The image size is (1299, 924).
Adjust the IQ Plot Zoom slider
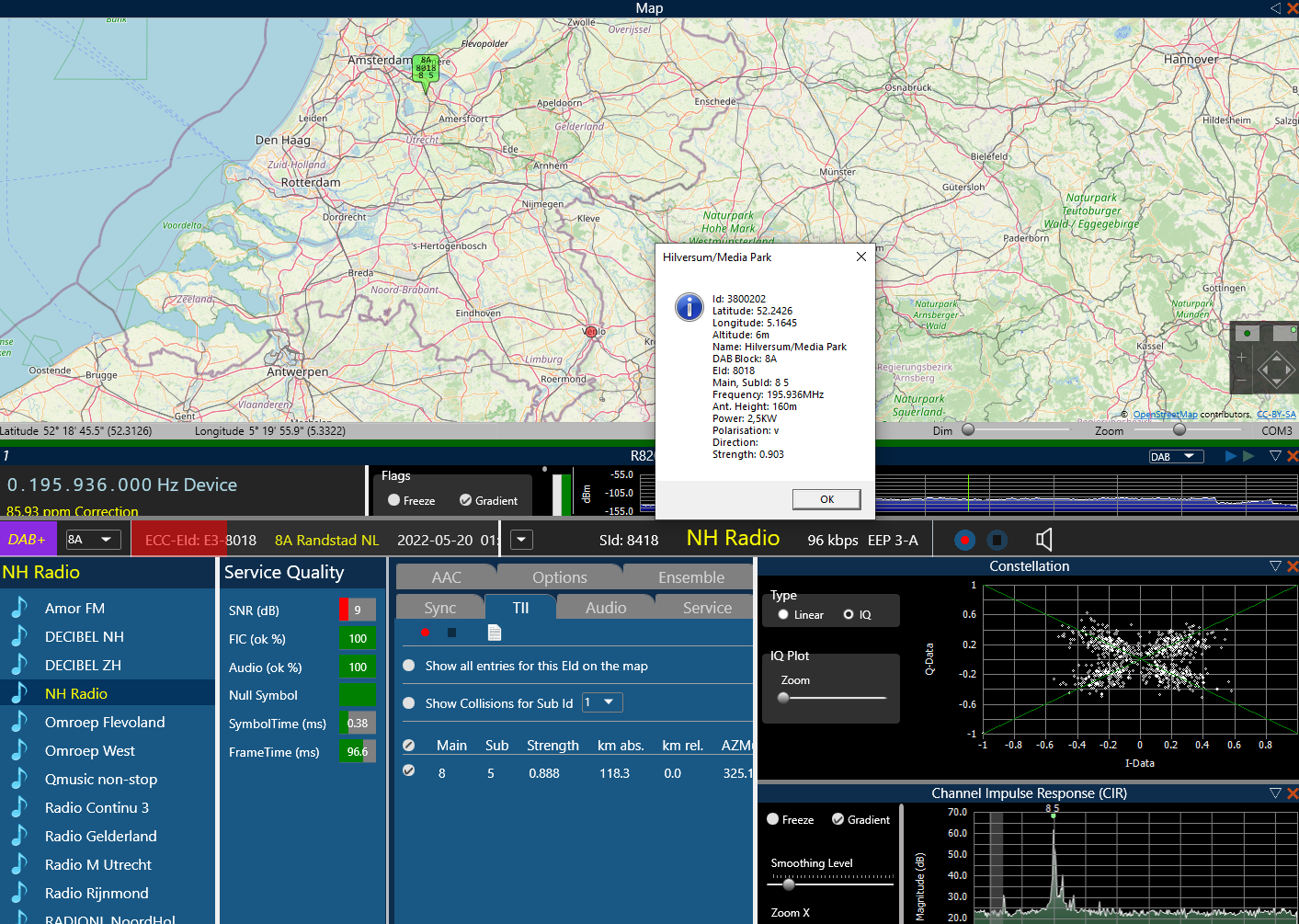tap(783, 698)
